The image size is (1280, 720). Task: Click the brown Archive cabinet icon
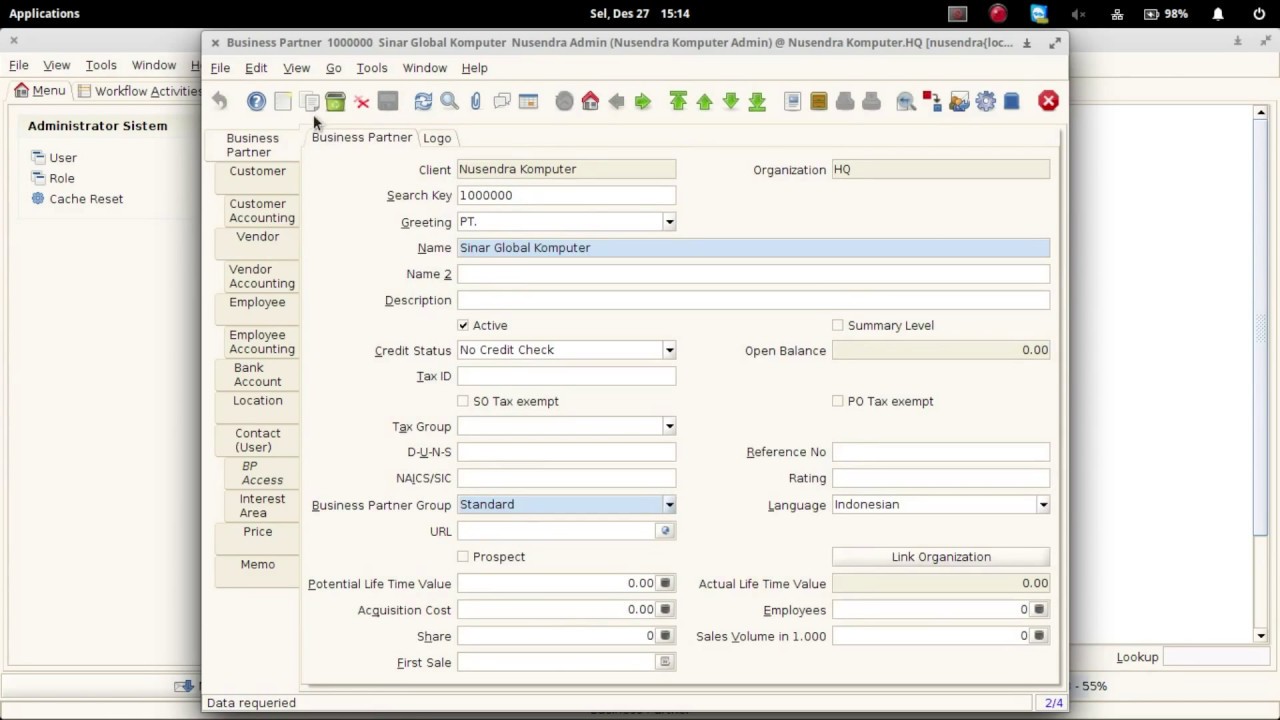[819, 101]
